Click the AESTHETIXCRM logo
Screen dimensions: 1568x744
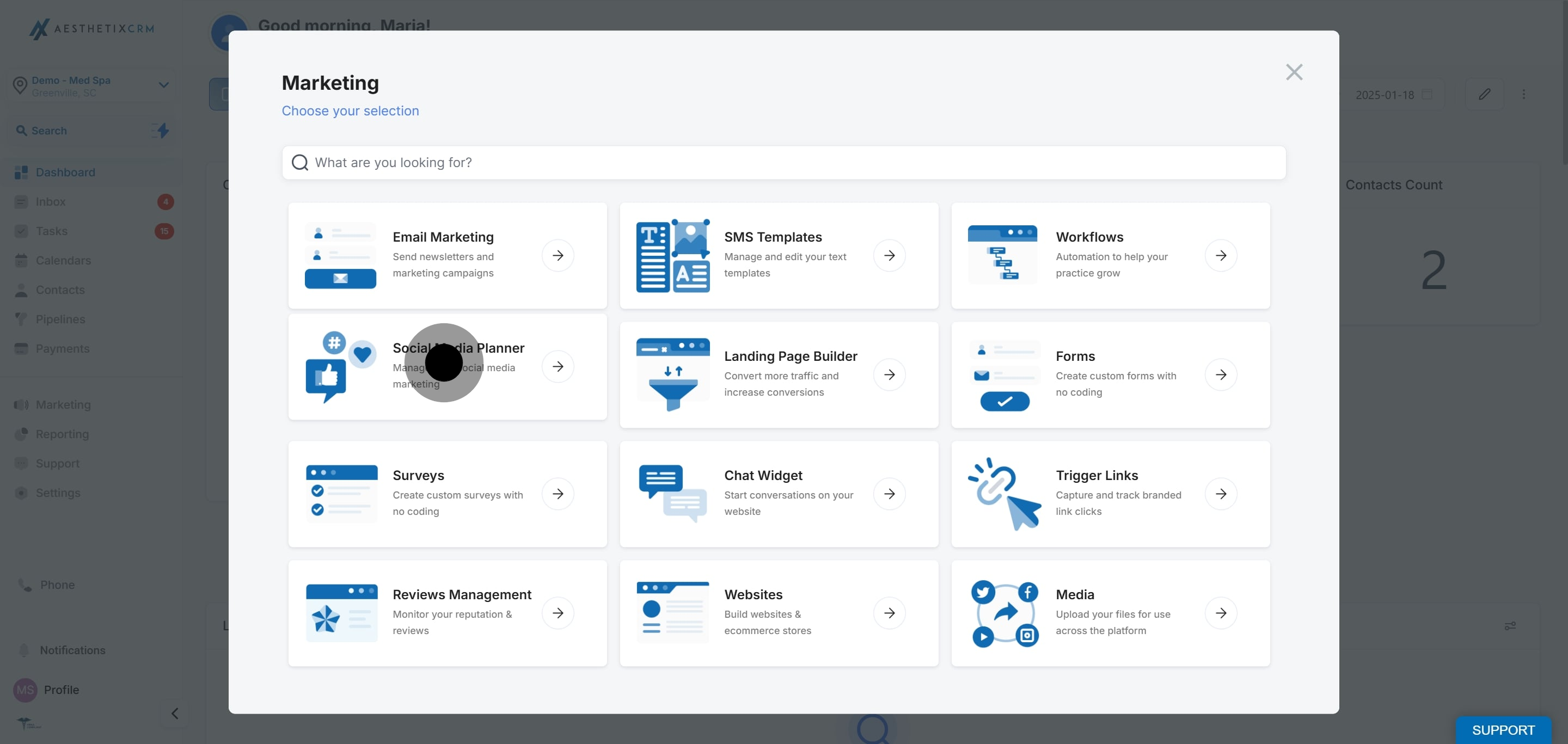coord(91,29)
